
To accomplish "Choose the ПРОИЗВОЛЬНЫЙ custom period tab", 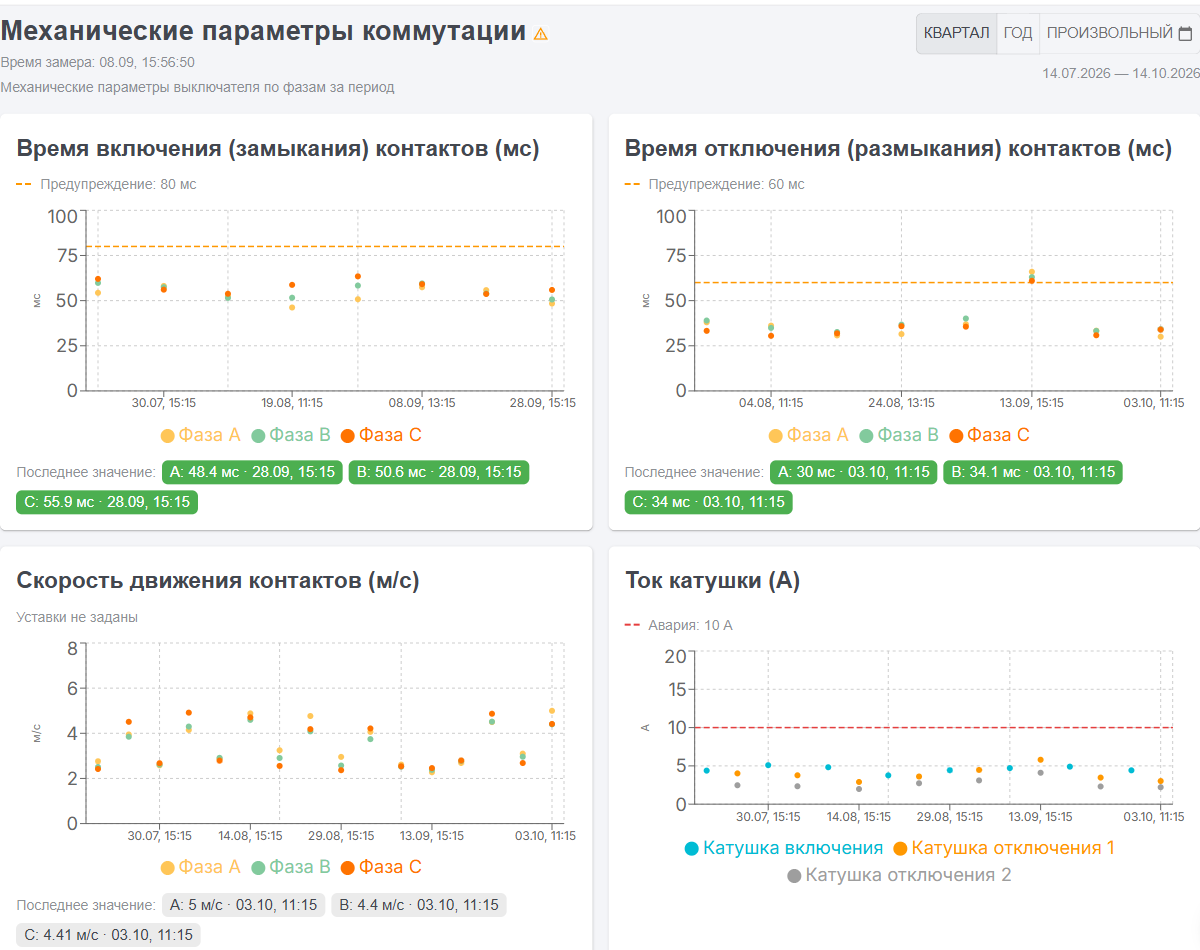I will coord(1119,33).
